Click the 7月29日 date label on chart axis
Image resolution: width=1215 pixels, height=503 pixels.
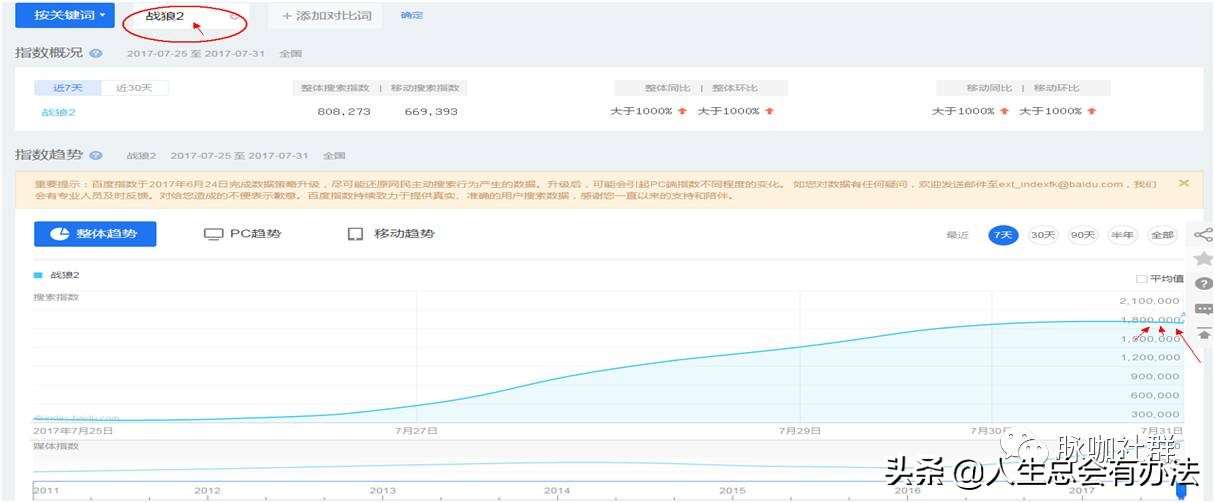tap(800, 431)
